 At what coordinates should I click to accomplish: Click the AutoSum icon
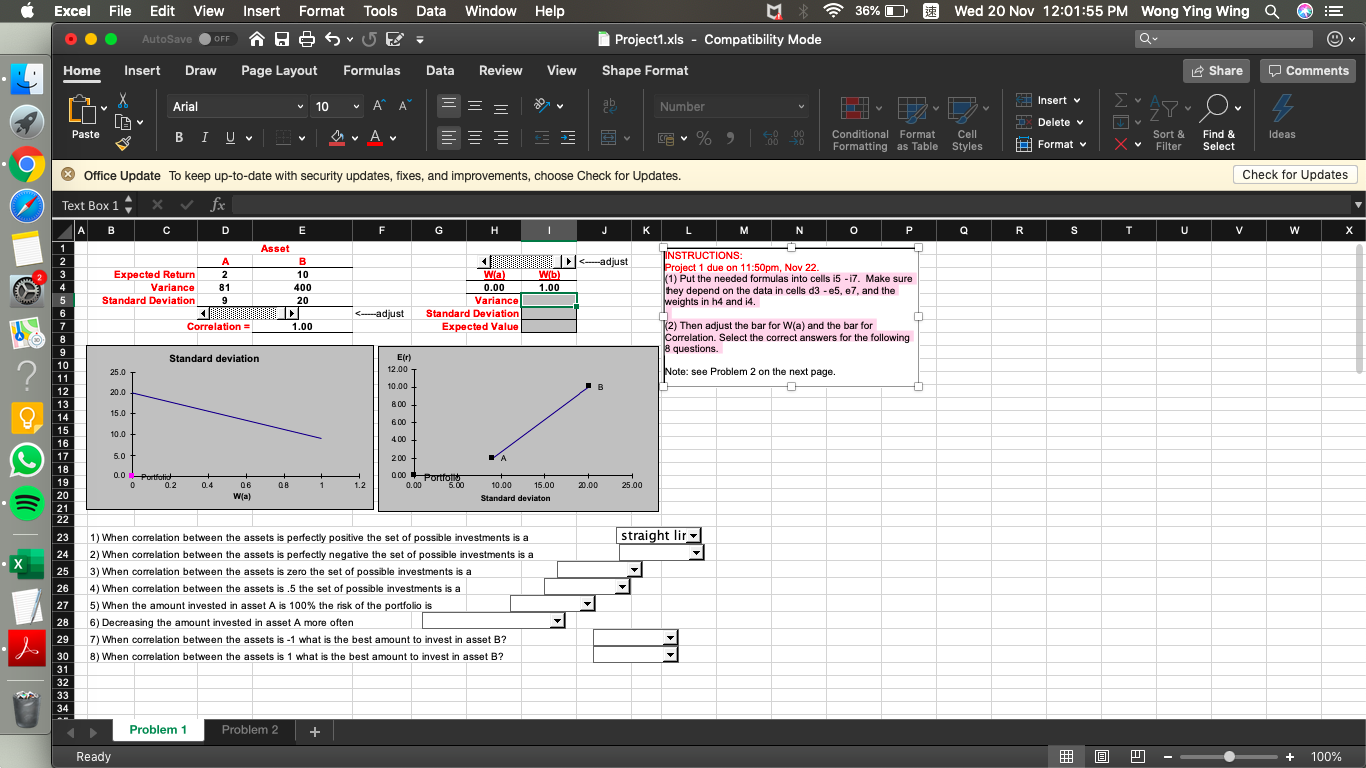point(1122,100)
